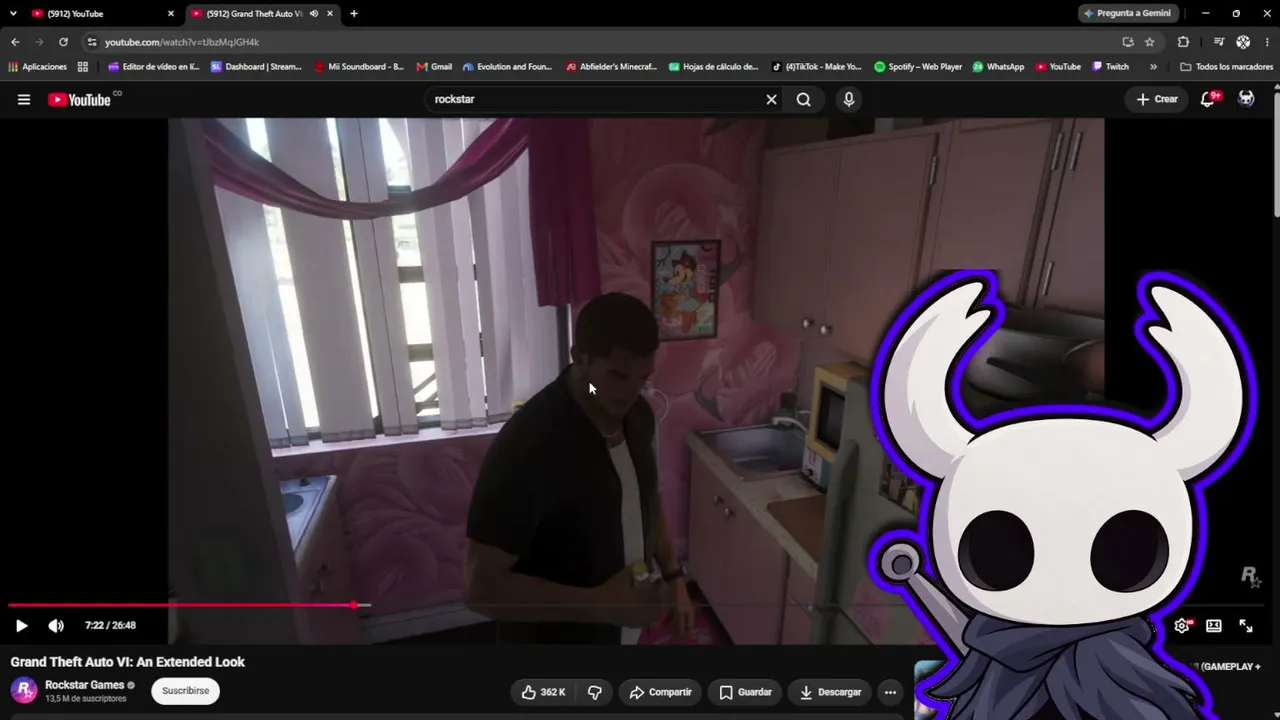Open the browser extensions puzzle icon
The image size is (1280, 720).
point(1183,42)
